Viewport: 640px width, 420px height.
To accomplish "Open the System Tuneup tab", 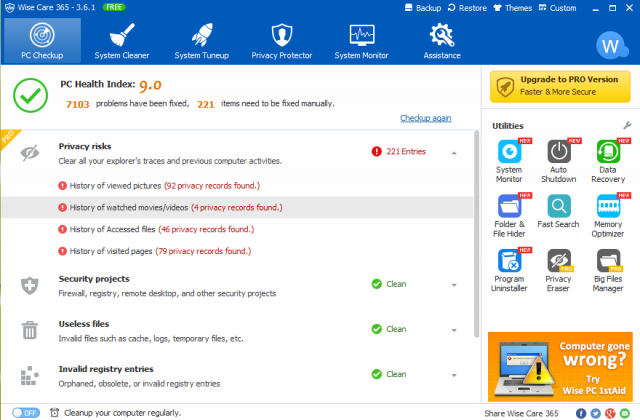I will click(202, 40).
